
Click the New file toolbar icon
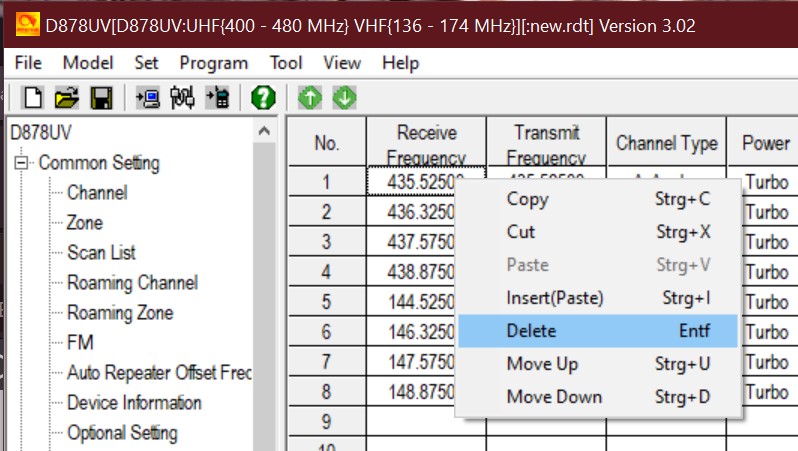click(x=33, y=97)
